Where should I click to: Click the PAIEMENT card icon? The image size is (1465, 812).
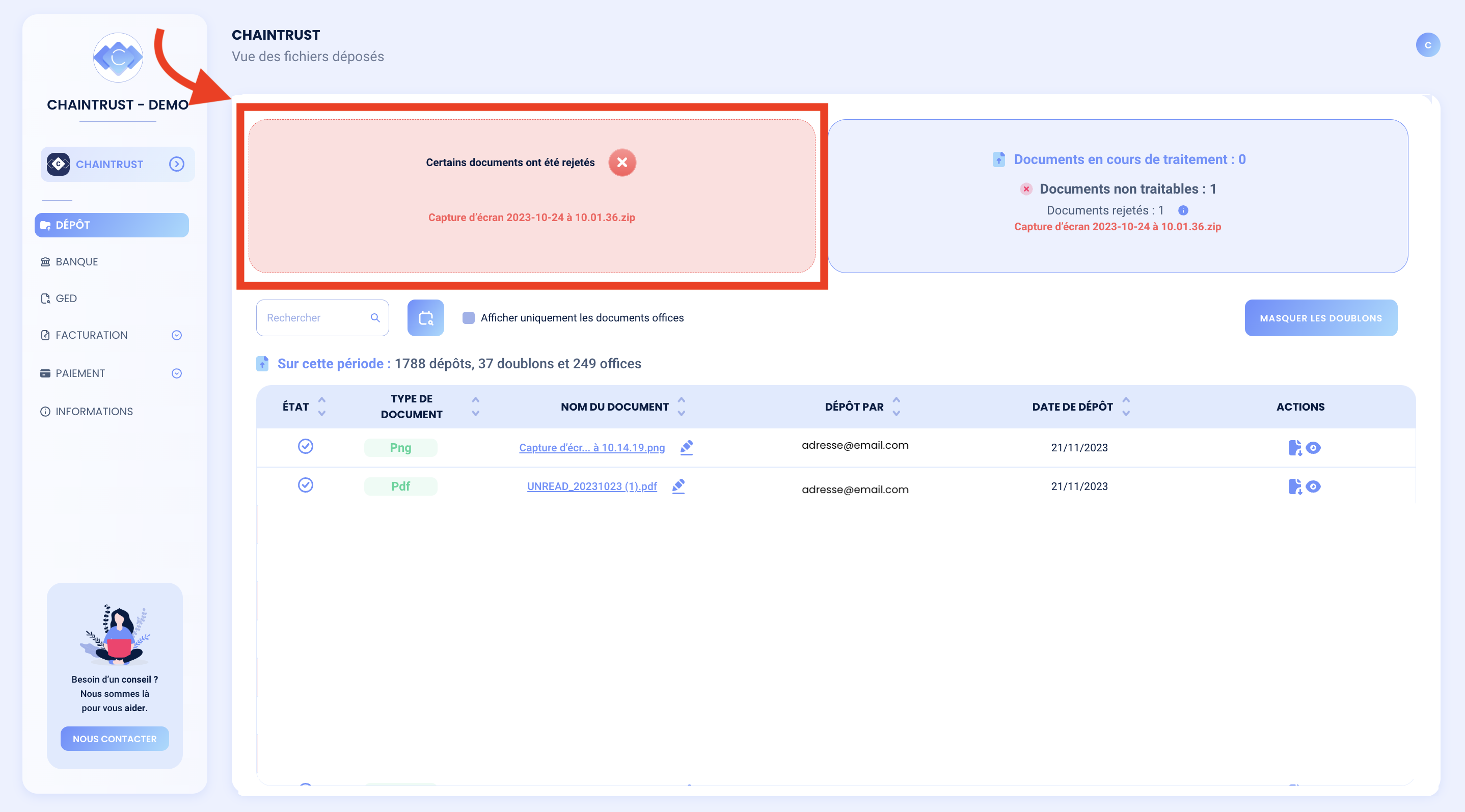pyautogui.click(x=45, y=373)
